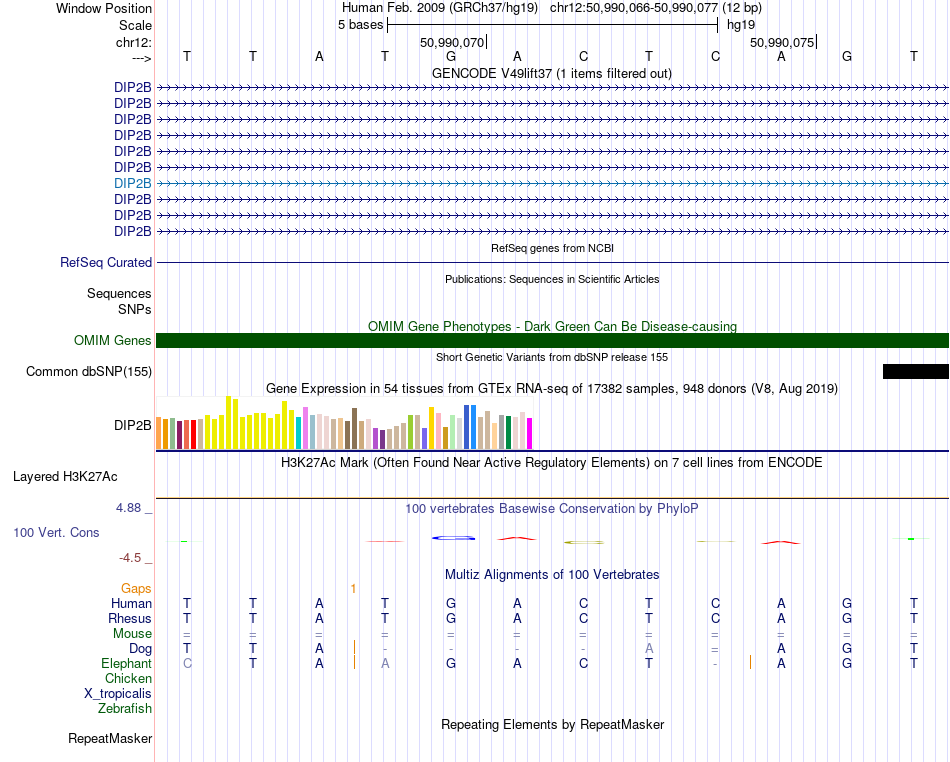Click the Chicken species row label

(x=128, y=678)
